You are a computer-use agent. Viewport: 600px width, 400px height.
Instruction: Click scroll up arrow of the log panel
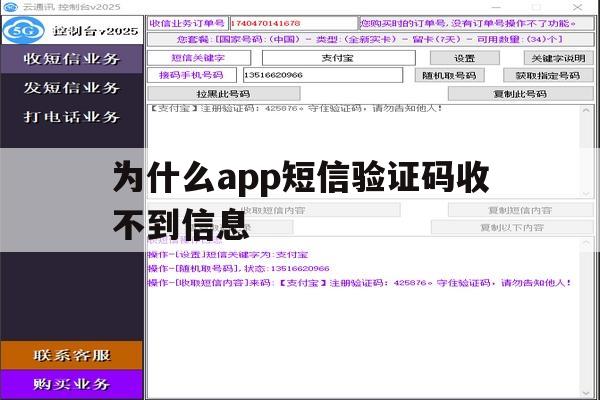(586, 243)
